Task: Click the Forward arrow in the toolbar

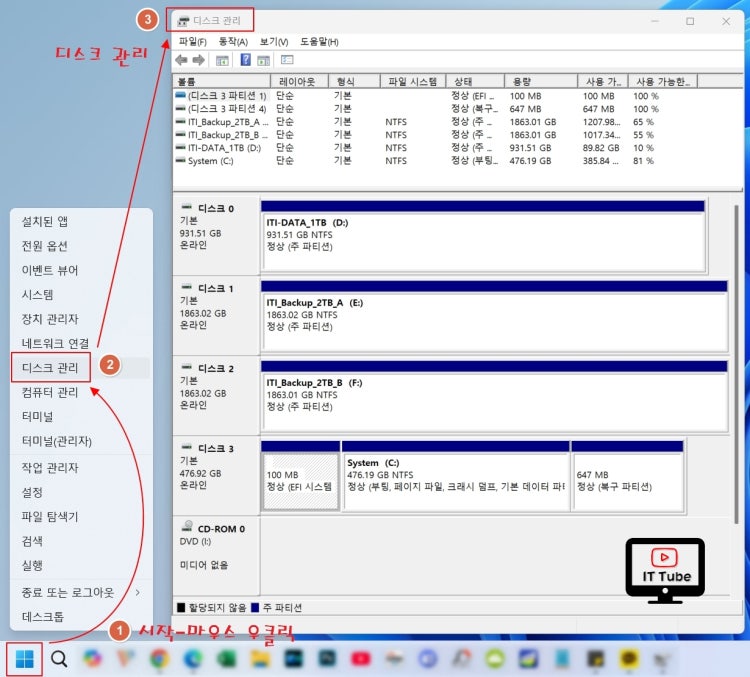Action: [x=198, y=60]
